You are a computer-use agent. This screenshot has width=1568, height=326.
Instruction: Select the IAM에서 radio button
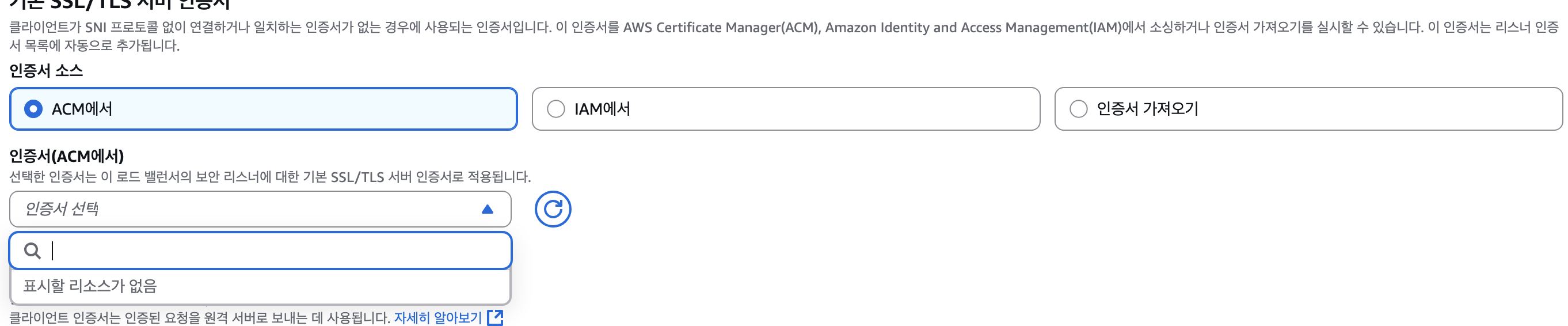(x=555, y=109)
